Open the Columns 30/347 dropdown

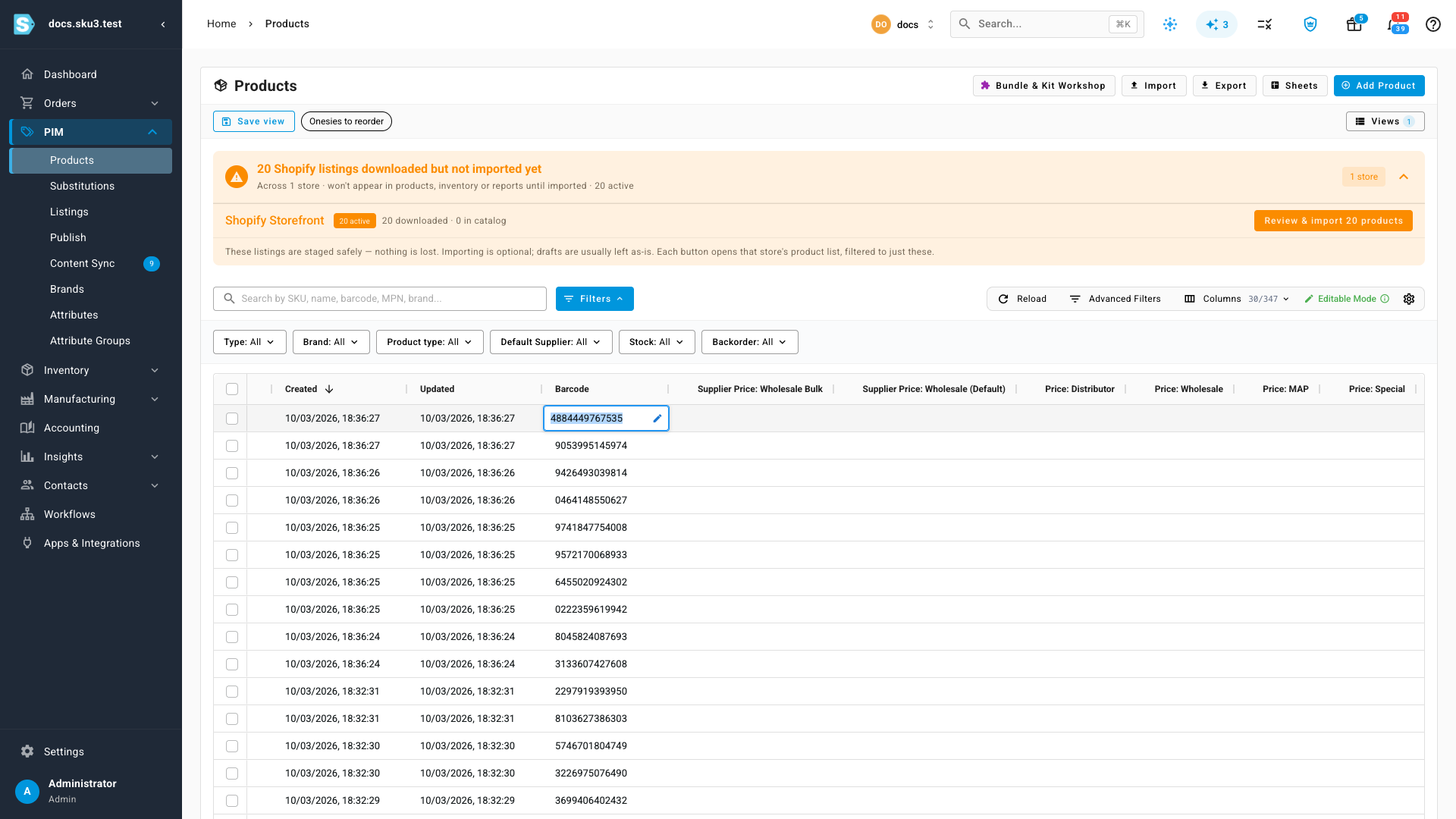click(1237, 299)
